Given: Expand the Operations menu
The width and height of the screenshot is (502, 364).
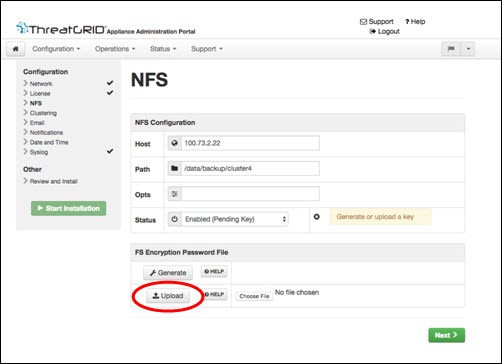Looking at the screenshot, I should coord(115,49).
